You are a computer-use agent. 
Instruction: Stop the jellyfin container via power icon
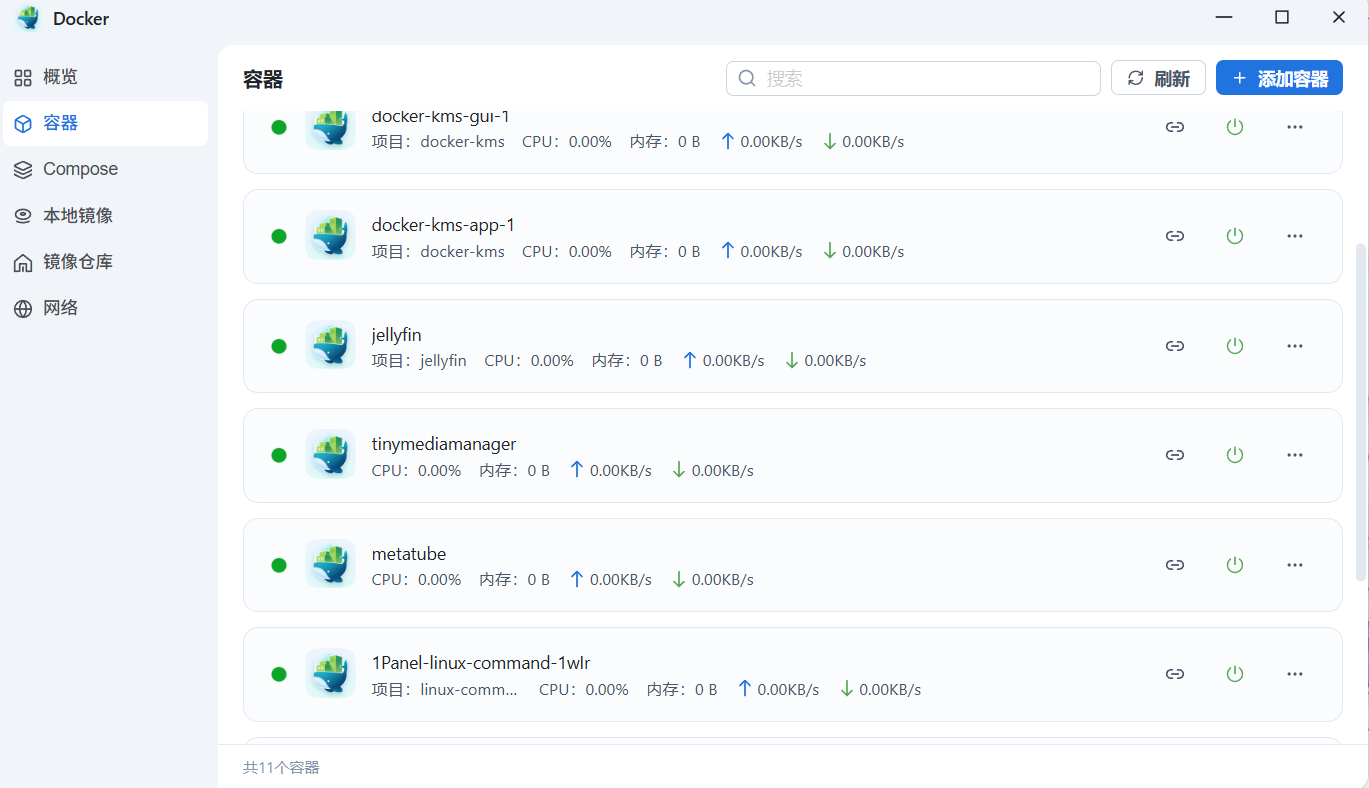(1235, 346)
